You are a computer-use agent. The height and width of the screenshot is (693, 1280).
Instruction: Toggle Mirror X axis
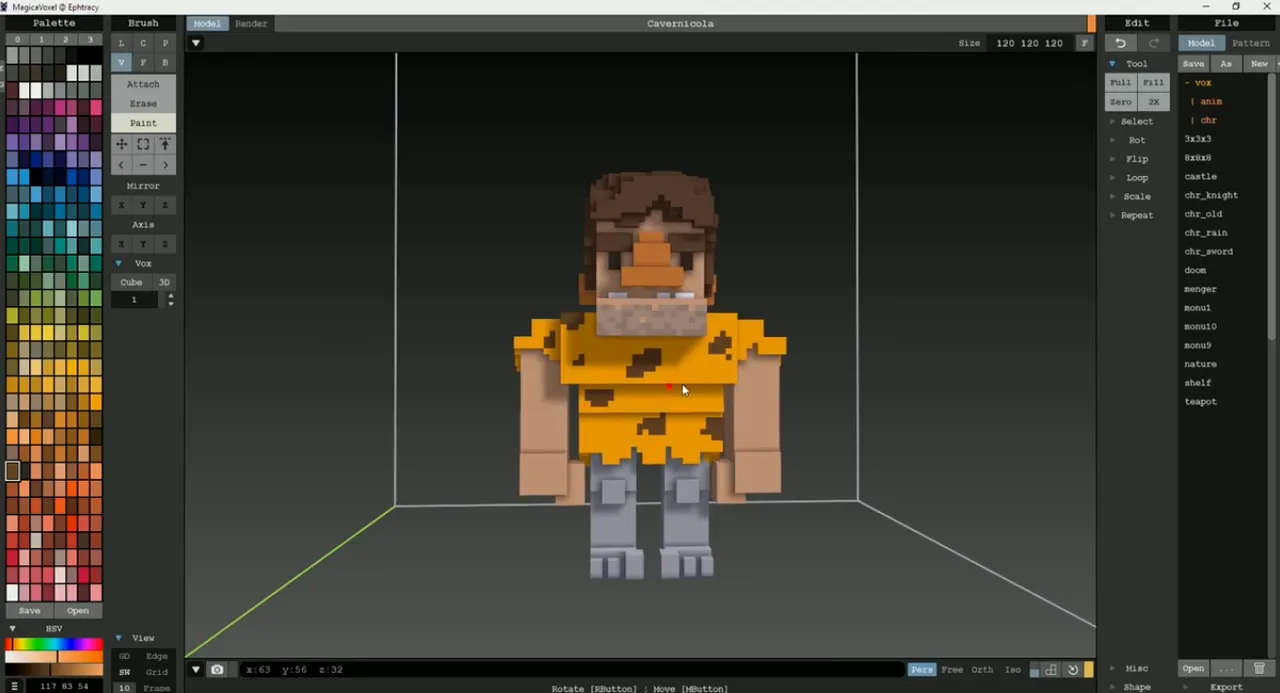point(121,205)
